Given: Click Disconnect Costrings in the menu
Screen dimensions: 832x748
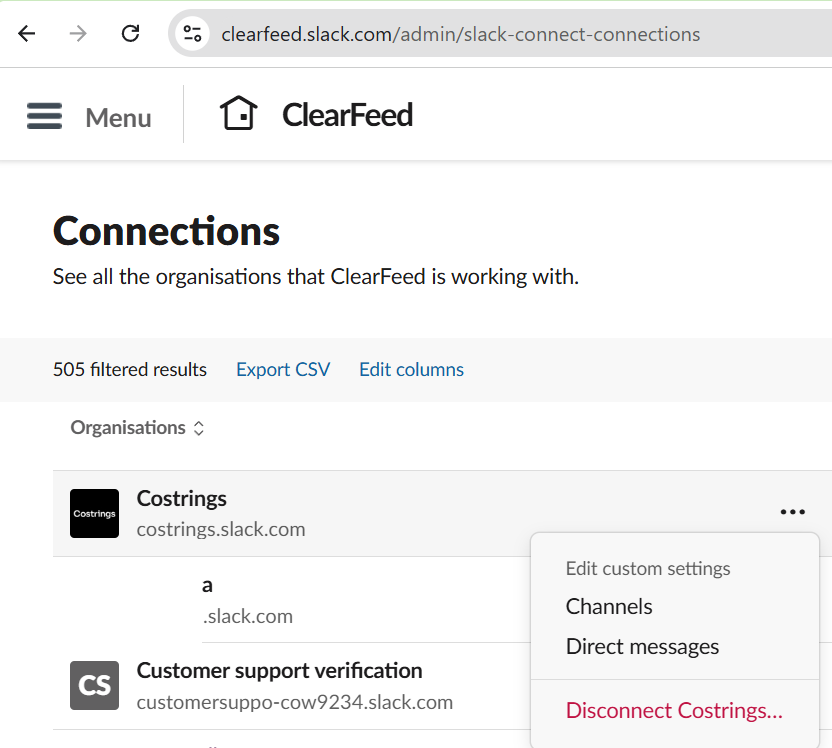Looking at the screenshot, I should pyautogui.click(x=673, y=710).
